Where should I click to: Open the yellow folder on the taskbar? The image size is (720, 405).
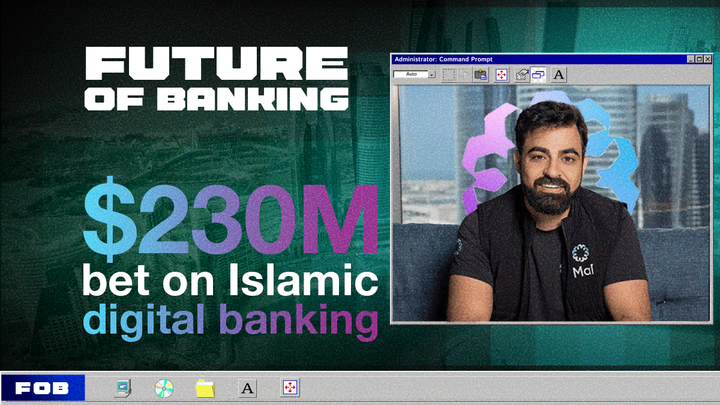pos(205,388)
